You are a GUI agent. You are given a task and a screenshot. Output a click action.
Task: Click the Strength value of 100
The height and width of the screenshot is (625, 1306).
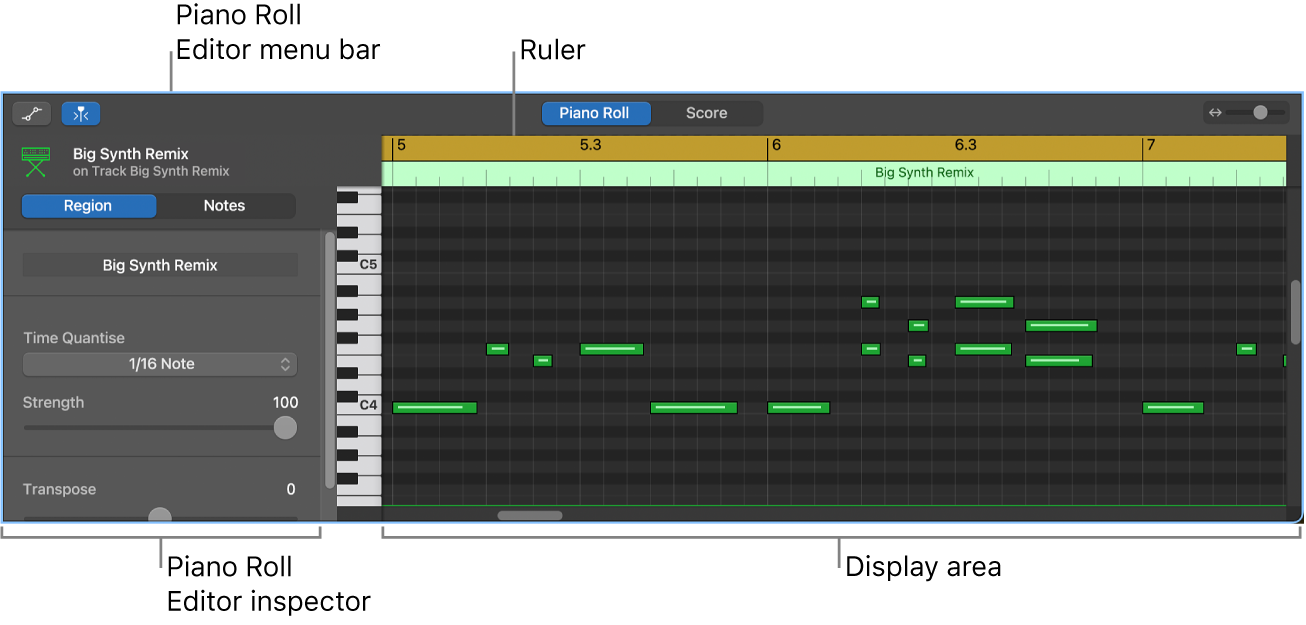(284, 402)
